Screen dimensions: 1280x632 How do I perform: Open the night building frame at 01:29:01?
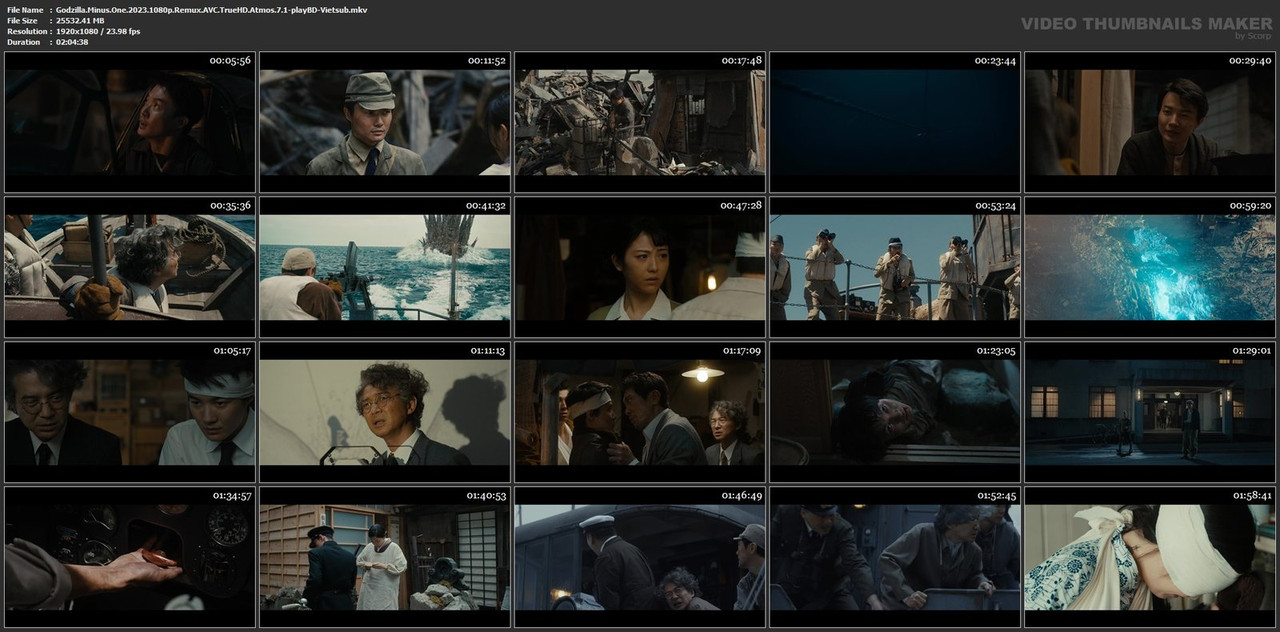point(1150,412)
